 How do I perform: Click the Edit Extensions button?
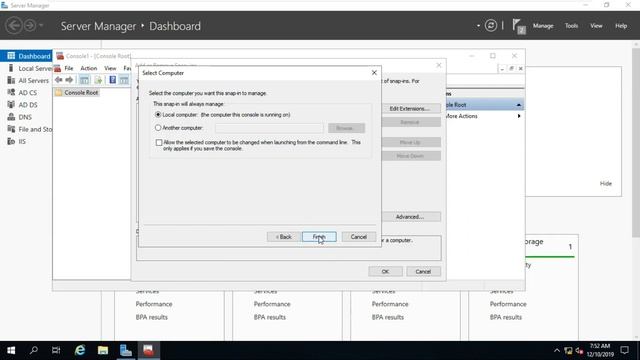[410, 109]
